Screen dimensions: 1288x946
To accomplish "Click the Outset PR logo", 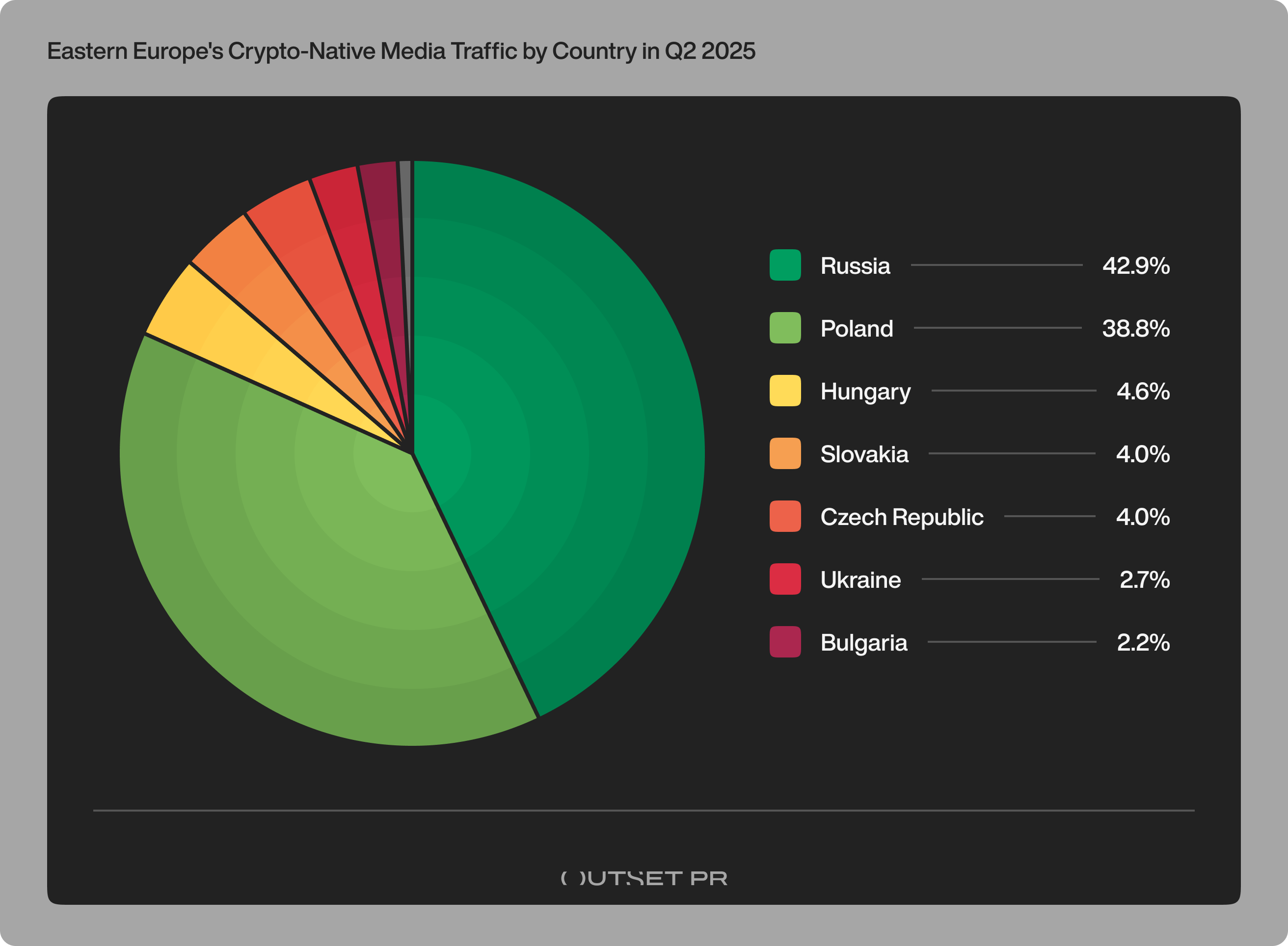I will click(644, 878).
